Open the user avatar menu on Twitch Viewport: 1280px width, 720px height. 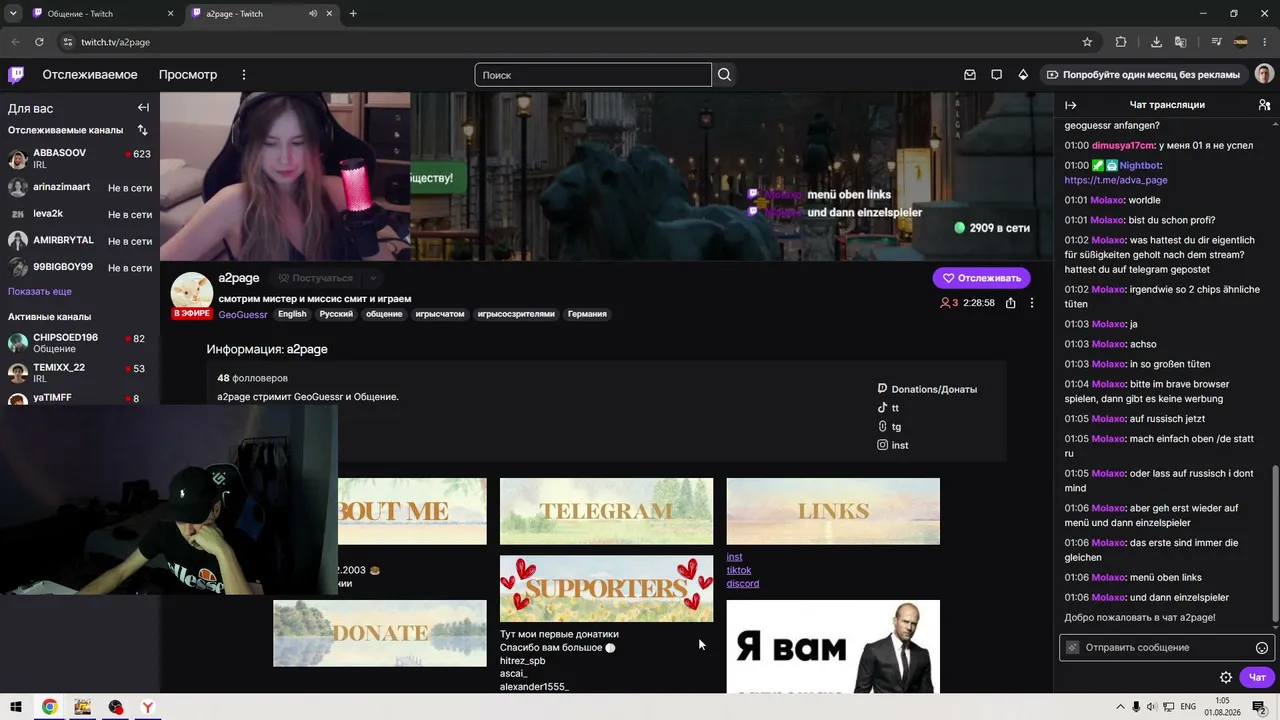[x=1264, y=75]
